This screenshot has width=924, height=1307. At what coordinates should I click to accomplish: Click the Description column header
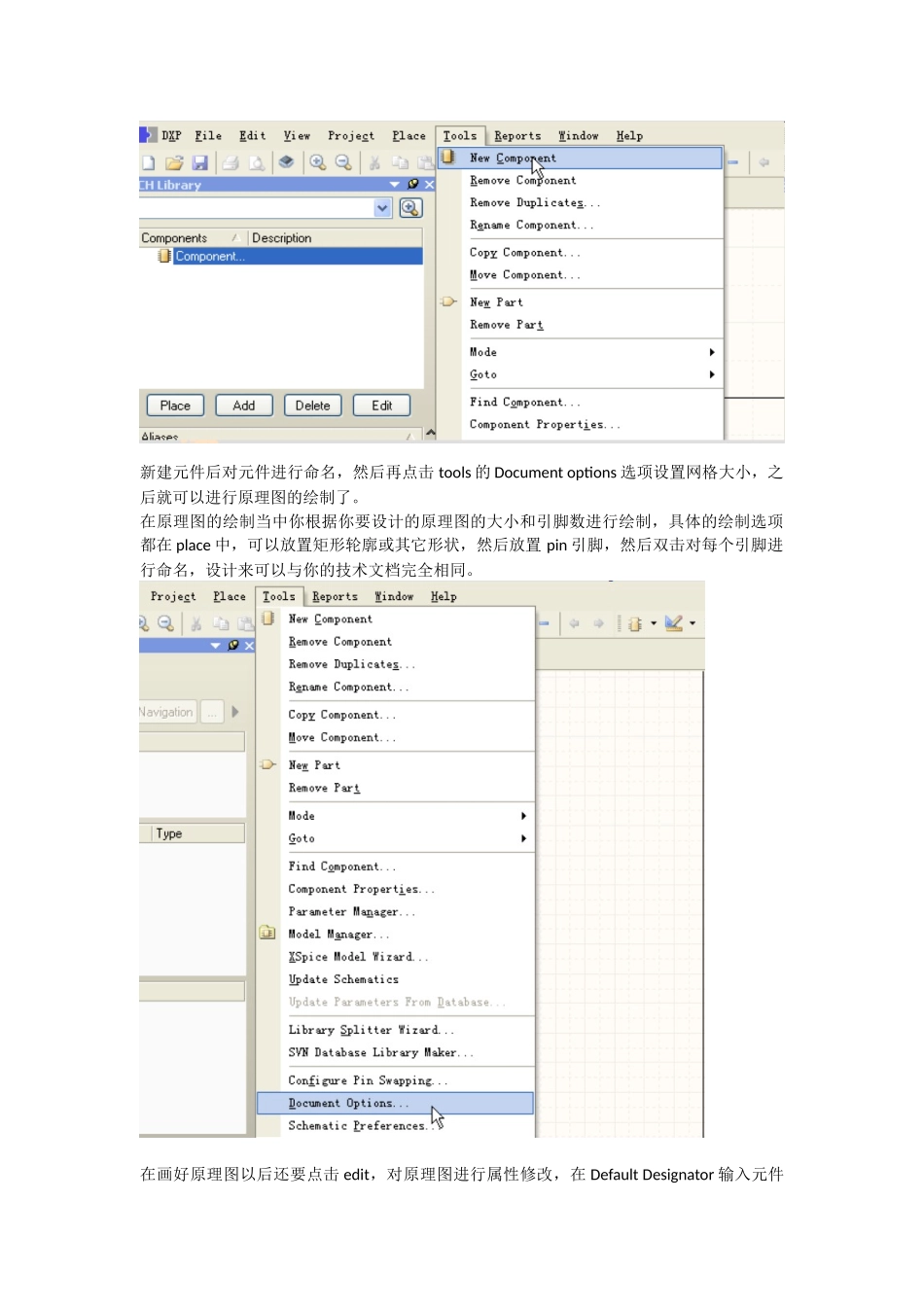point(336,237)
